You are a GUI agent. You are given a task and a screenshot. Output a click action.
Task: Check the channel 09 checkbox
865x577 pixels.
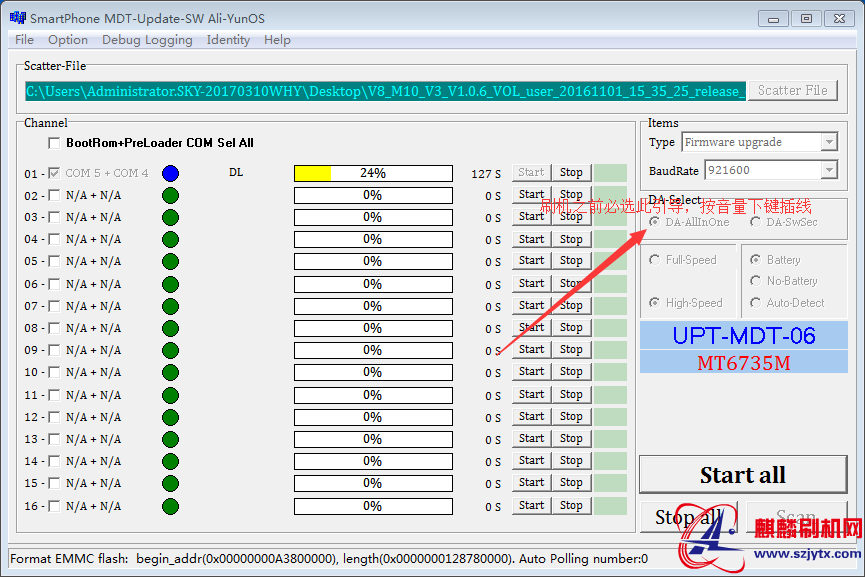tap(54, 350)
